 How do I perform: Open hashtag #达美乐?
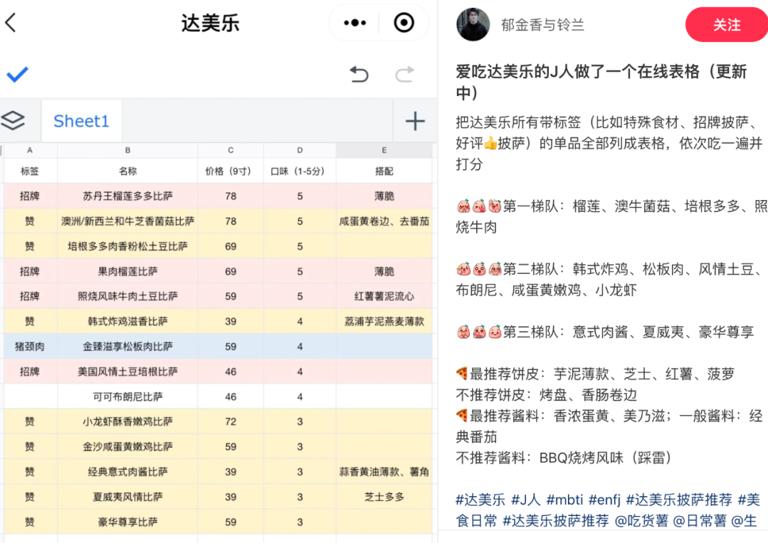pos(480,499)
